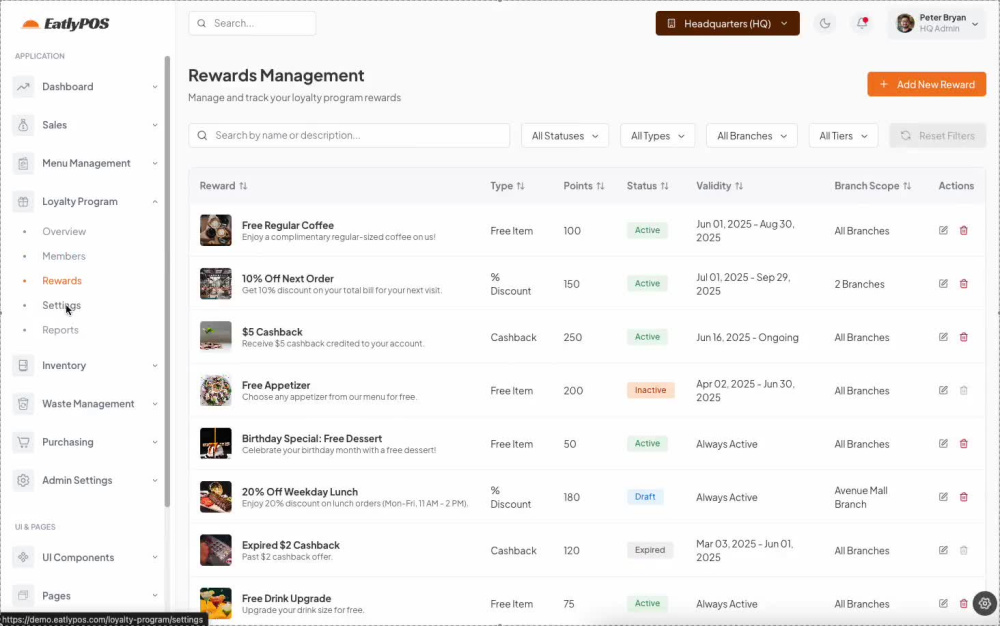Open the floating settings gear button
This screenshot has height=626, width=1000.
point(985,603)
